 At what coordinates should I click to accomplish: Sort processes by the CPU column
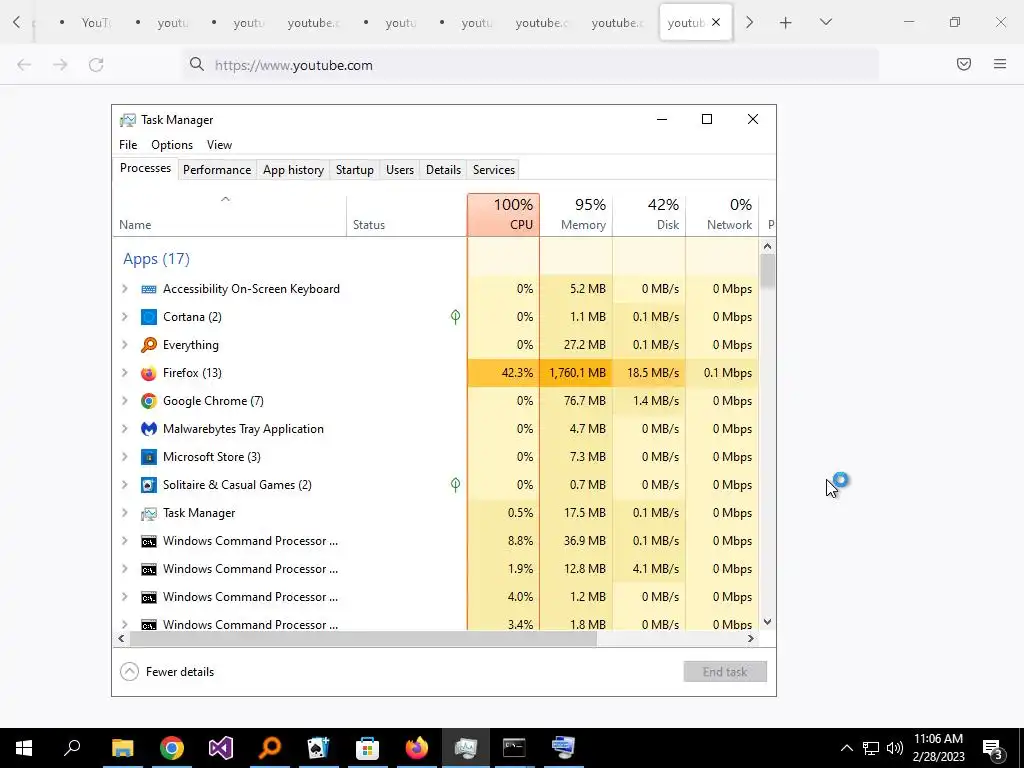(504, 215)
